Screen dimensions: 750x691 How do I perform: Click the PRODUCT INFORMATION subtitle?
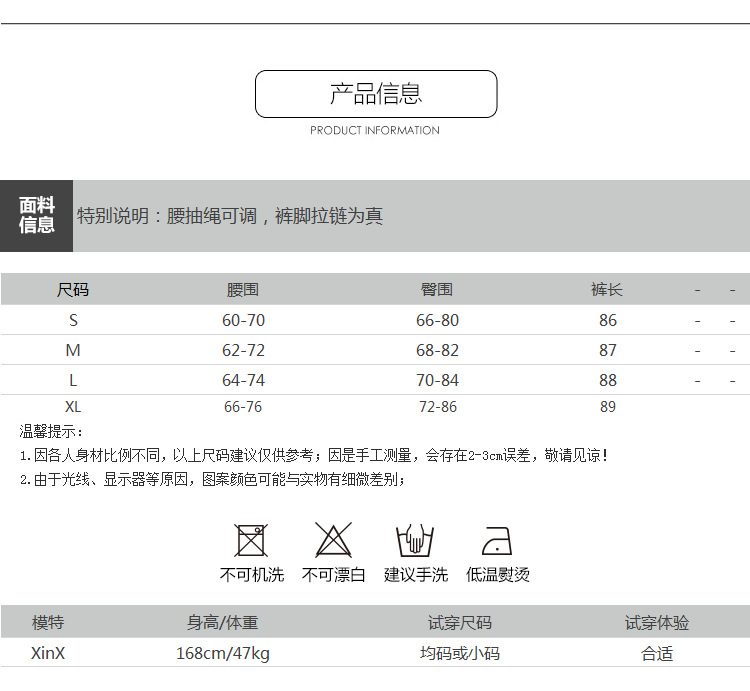click(x=375, y=130)
